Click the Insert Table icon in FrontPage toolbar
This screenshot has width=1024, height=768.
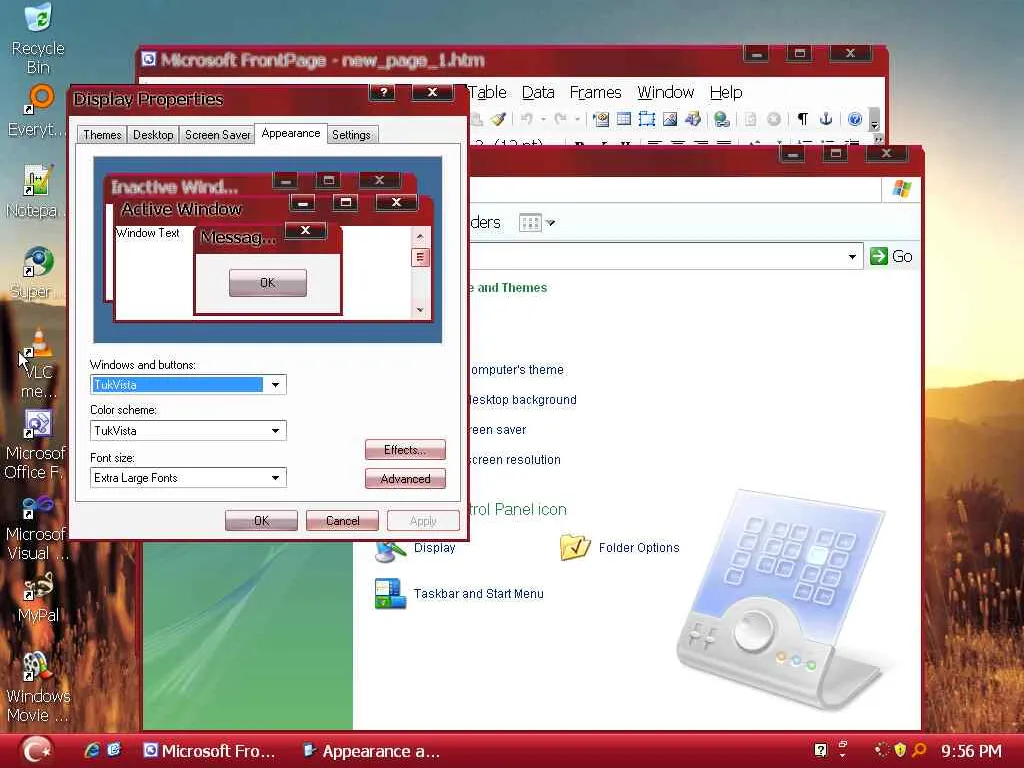624,119
